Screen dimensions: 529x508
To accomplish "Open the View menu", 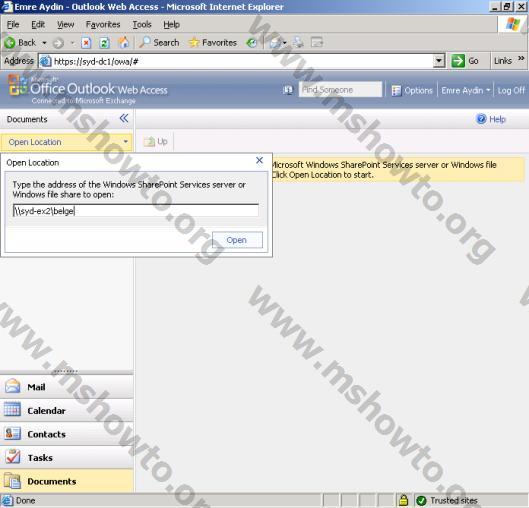I will (x=65, y=24).
